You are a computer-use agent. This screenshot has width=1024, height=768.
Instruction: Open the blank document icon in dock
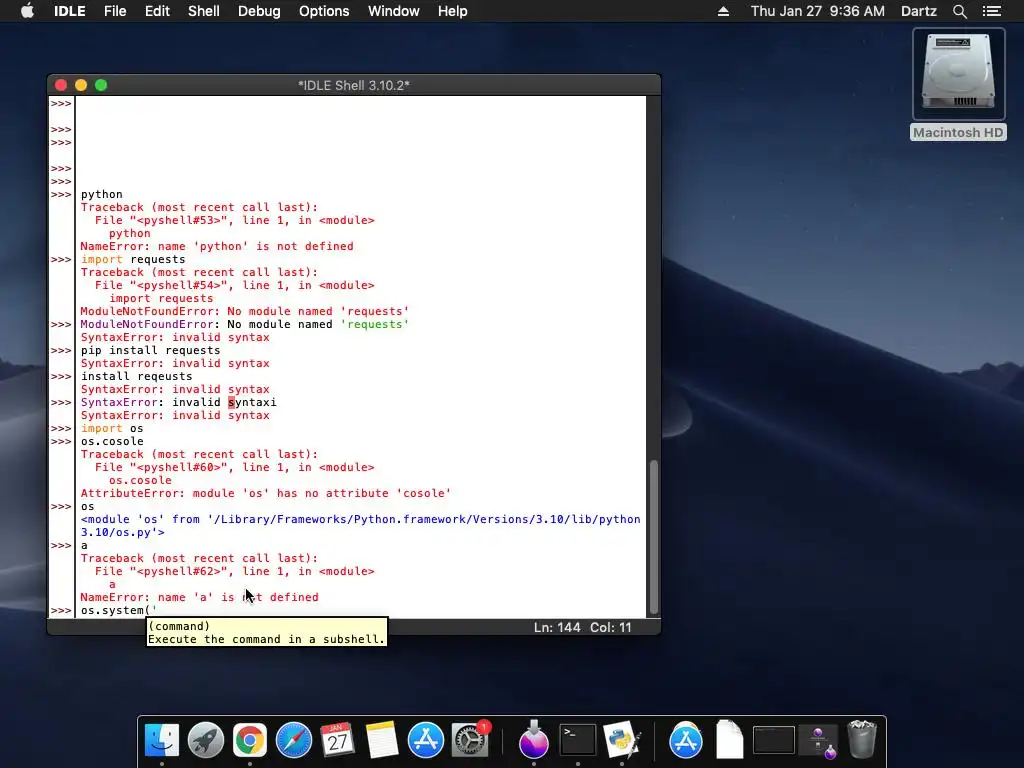pyautogui.click(x=729, y=741)
